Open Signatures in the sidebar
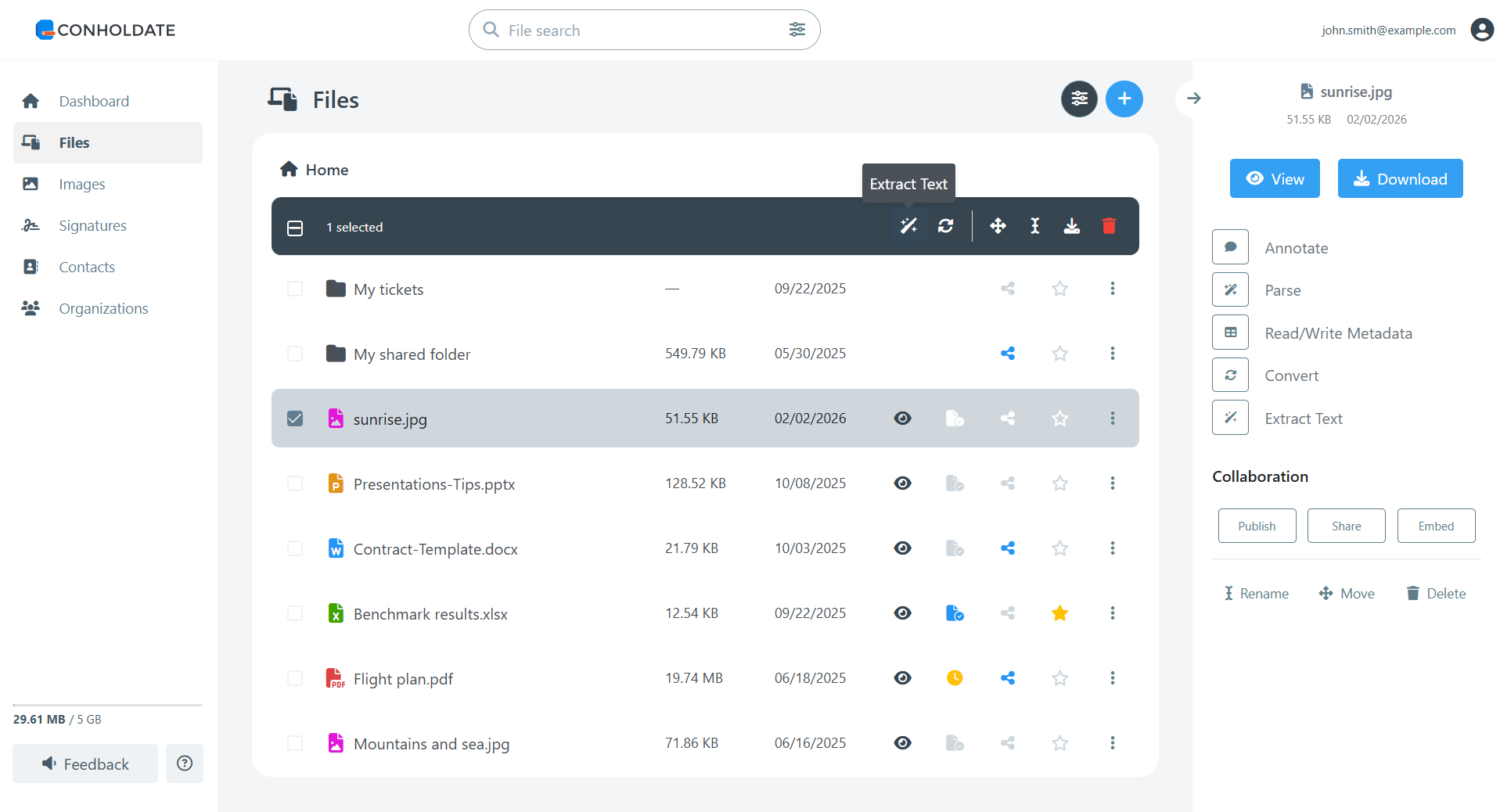The width and height of the screenshot is (1500, 812). point(92,226)
